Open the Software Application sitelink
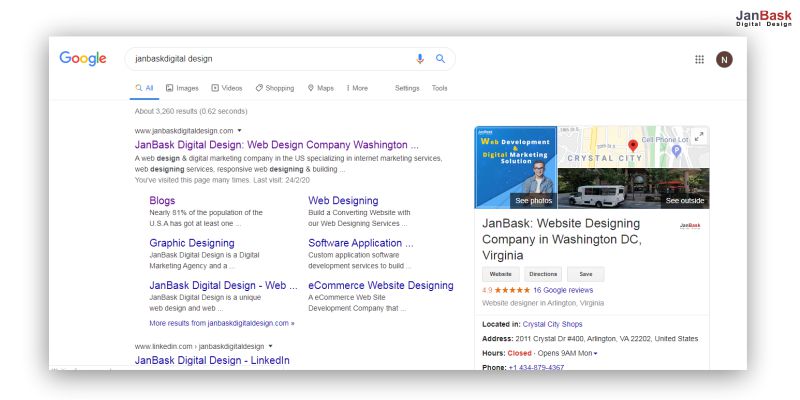Image resolution: width=800 pixels, height=400 pixels. click(361, 243)
